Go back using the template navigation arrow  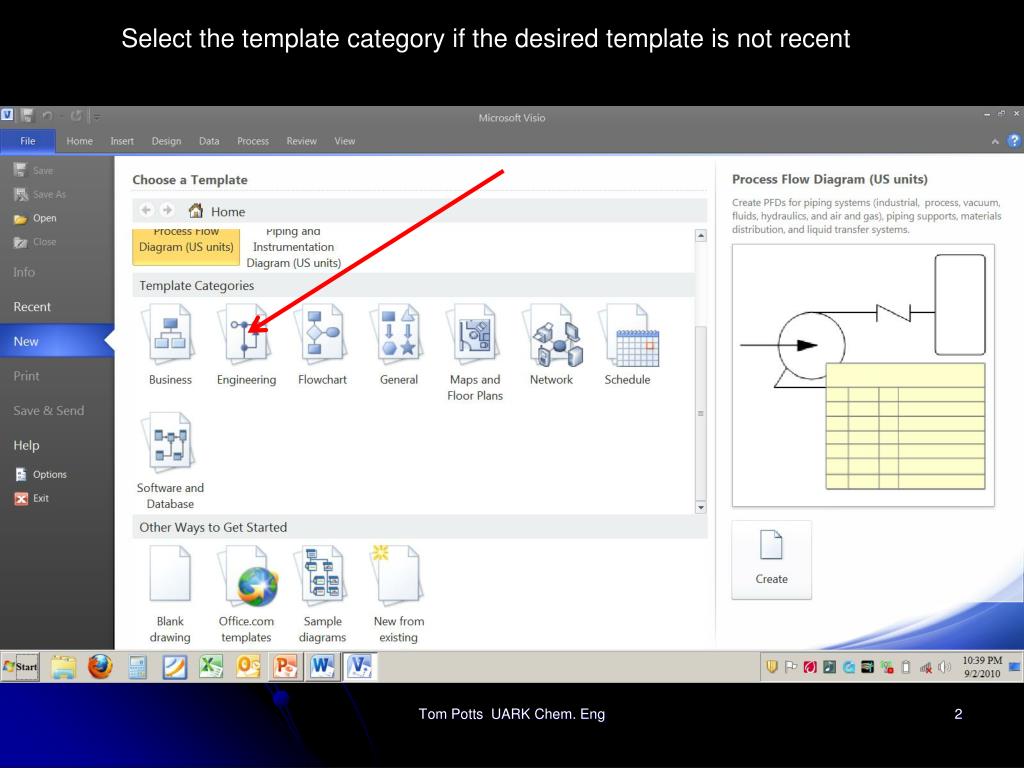click(x=146, y=210)
